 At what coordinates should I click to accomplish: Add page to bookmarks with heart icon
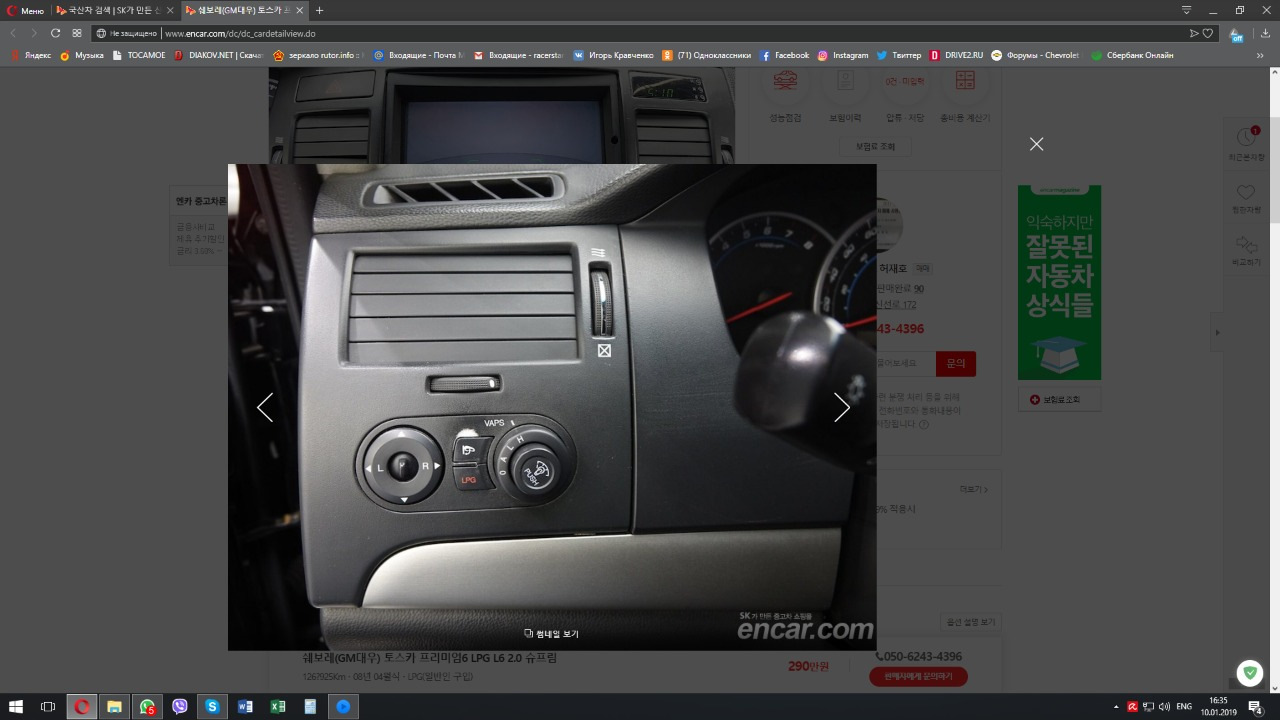point(1208,33)
